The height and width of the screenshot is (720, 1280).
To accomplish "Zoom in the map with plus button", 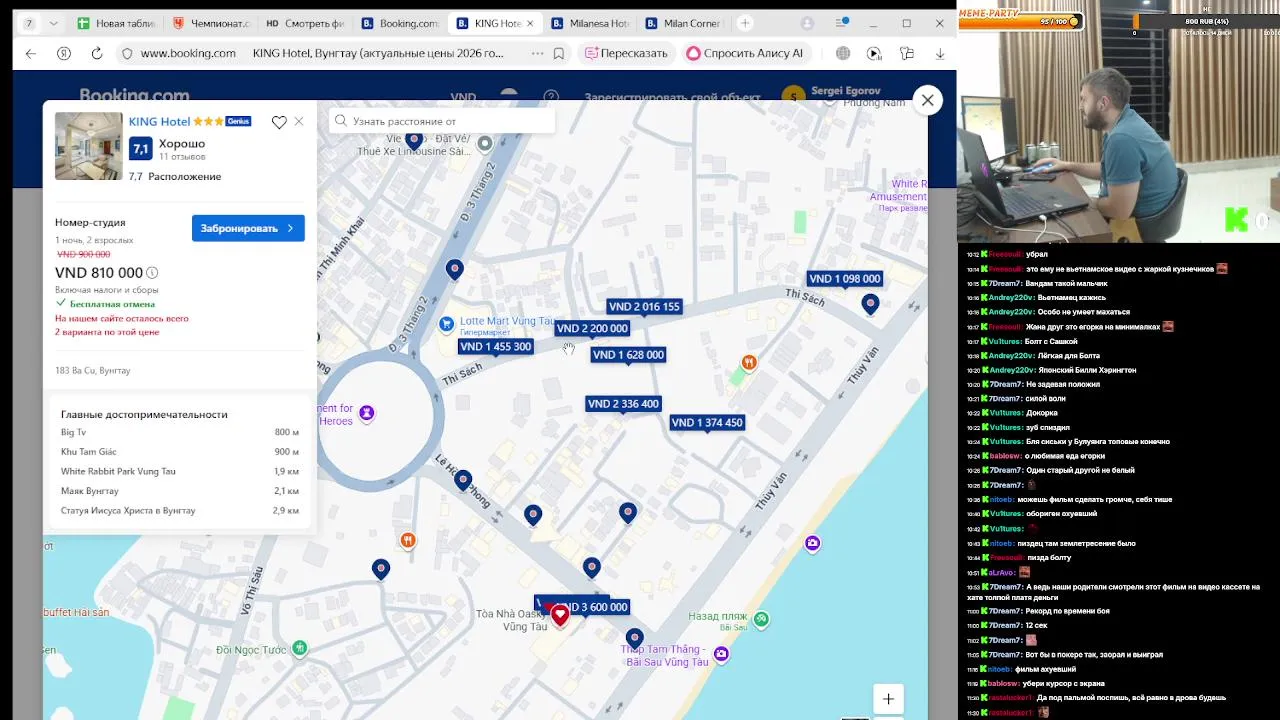I will pos(888,699).
